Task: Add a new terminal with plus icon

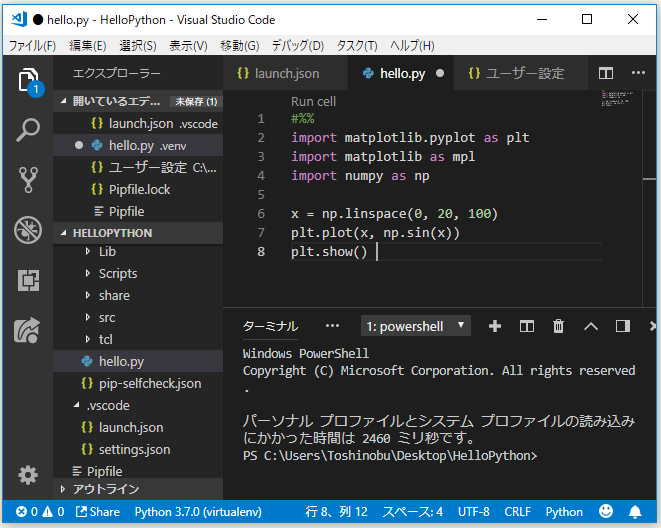Action: (x=494, y=326)
